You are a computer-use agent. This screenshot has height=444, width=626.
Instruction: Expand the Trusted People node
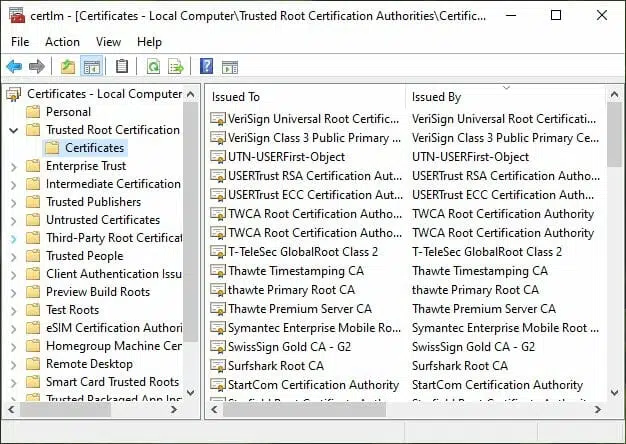[x=14, y=256]
